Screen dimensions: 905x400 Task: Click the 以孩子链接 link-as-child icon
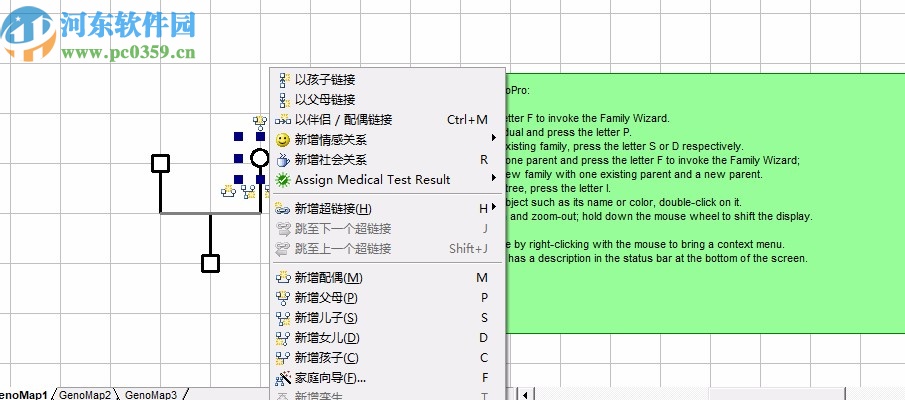(283, 80)
